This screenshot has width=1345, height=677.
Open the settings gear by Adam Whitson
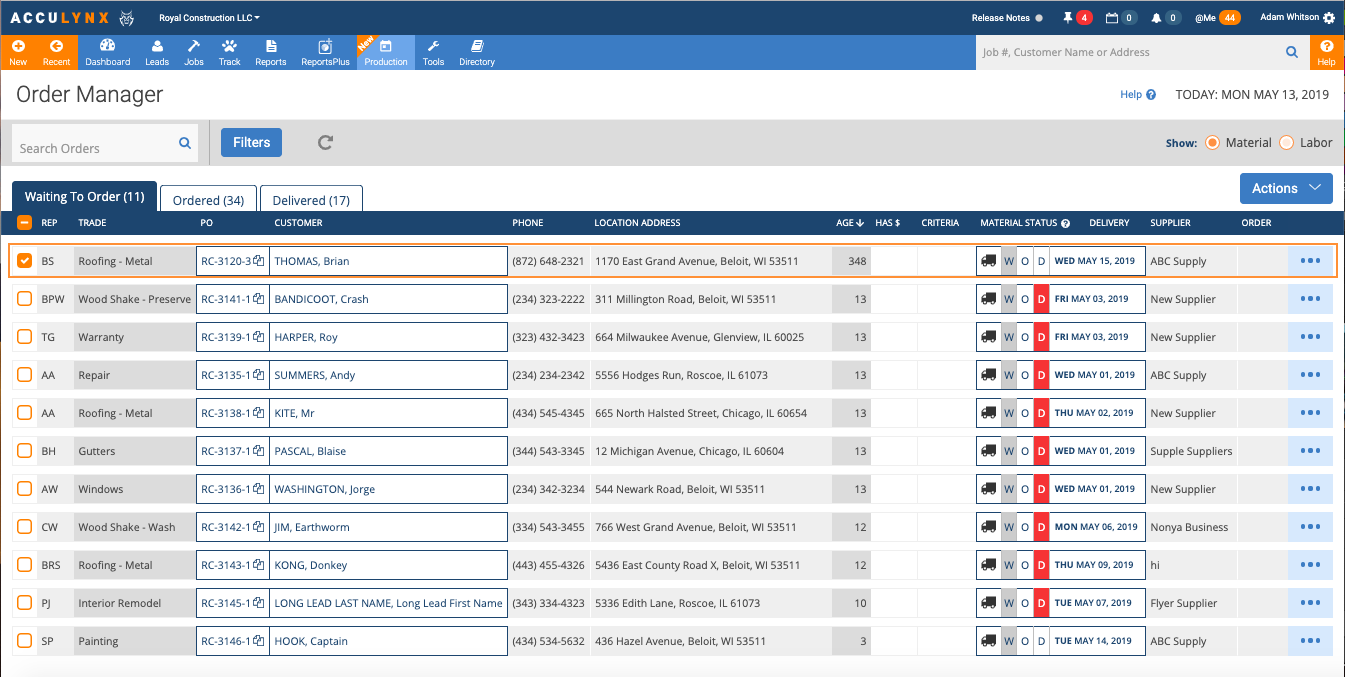tap(1328, 18)
